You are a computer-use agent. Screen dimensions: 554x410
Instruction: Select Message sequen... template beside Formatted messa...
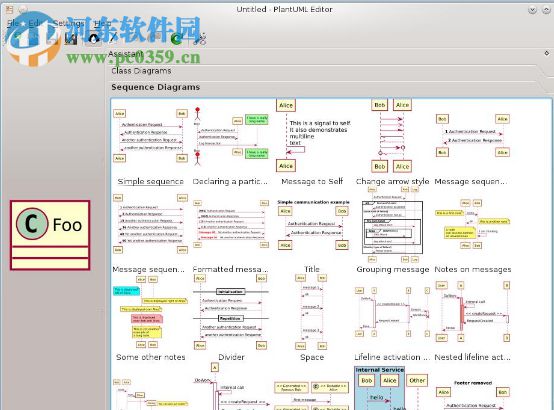149,233
